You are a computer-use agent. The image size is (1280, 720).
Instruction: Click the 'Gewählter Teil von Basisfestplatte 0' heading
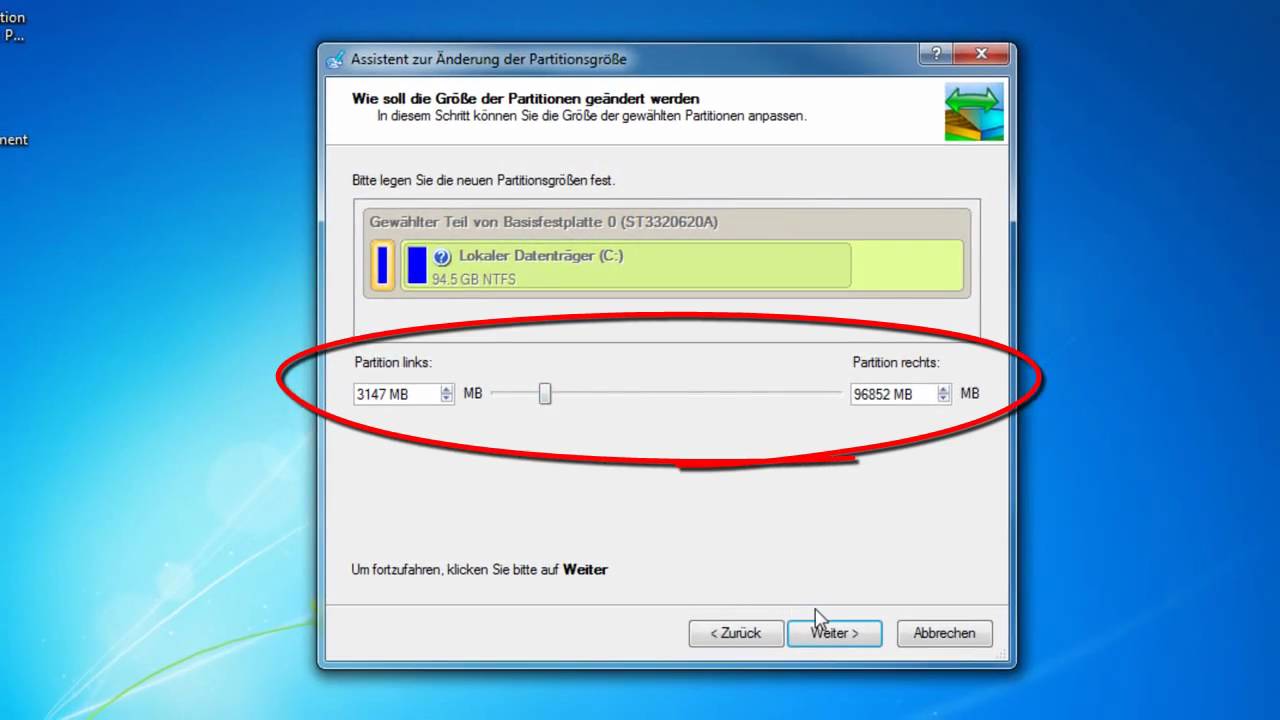[544, 222]
